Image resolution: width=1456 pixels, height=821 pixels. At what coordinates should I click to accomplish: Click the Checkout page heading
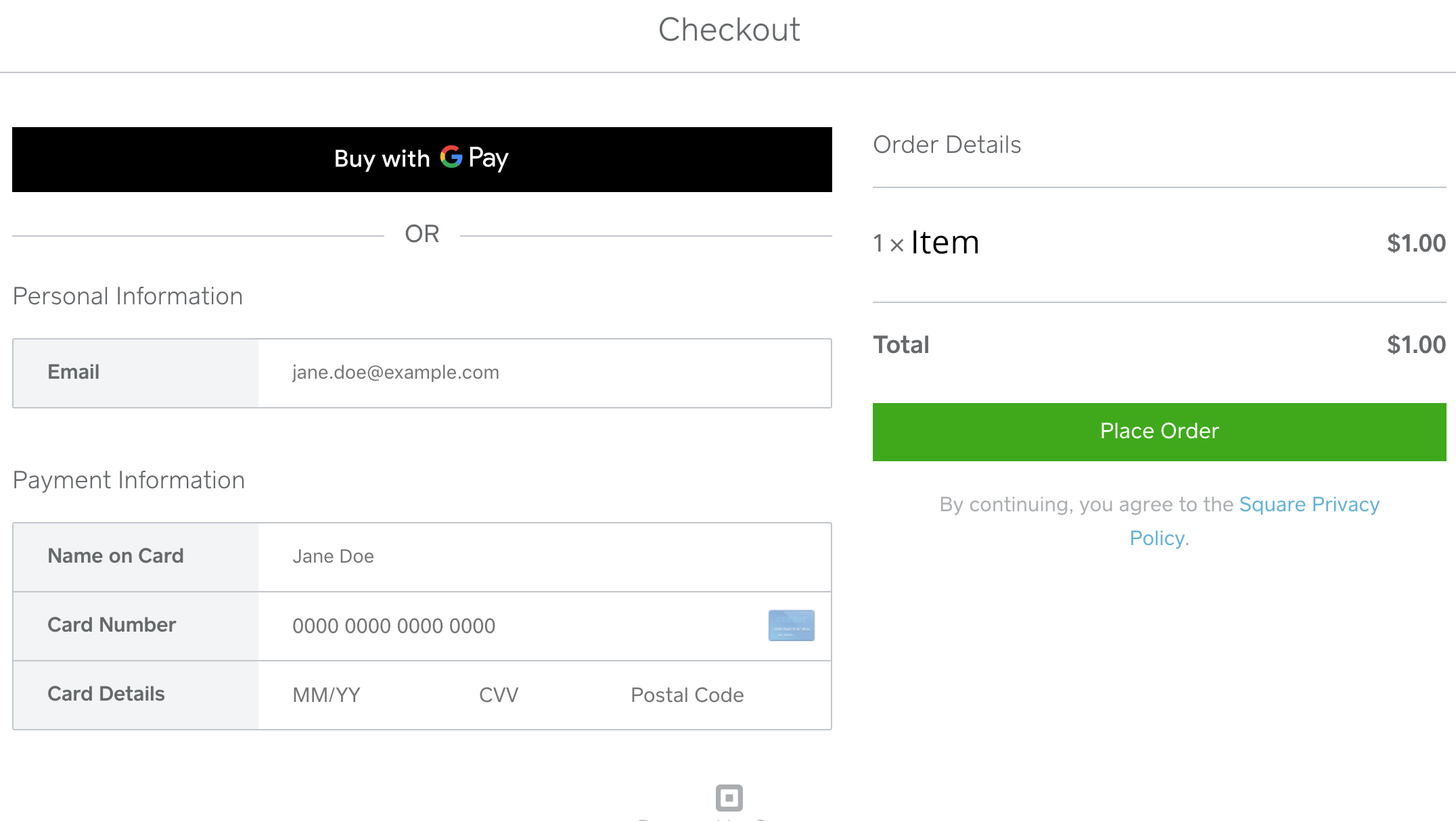click(729, 30)
